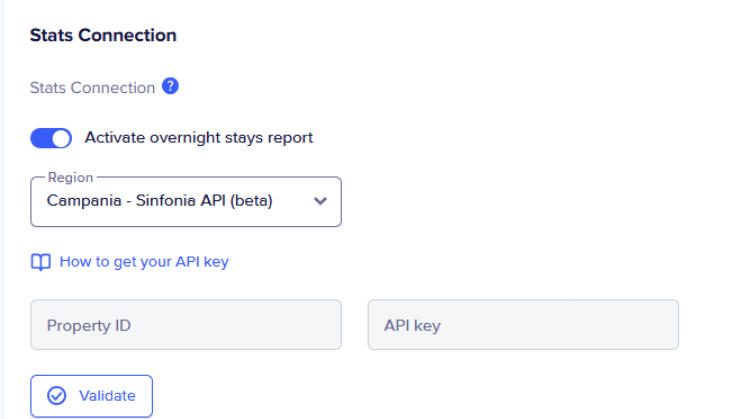Click the bold 'Stats Connection' heading
The width and height of the screenshot is (752, 419).
click(103, 35)
